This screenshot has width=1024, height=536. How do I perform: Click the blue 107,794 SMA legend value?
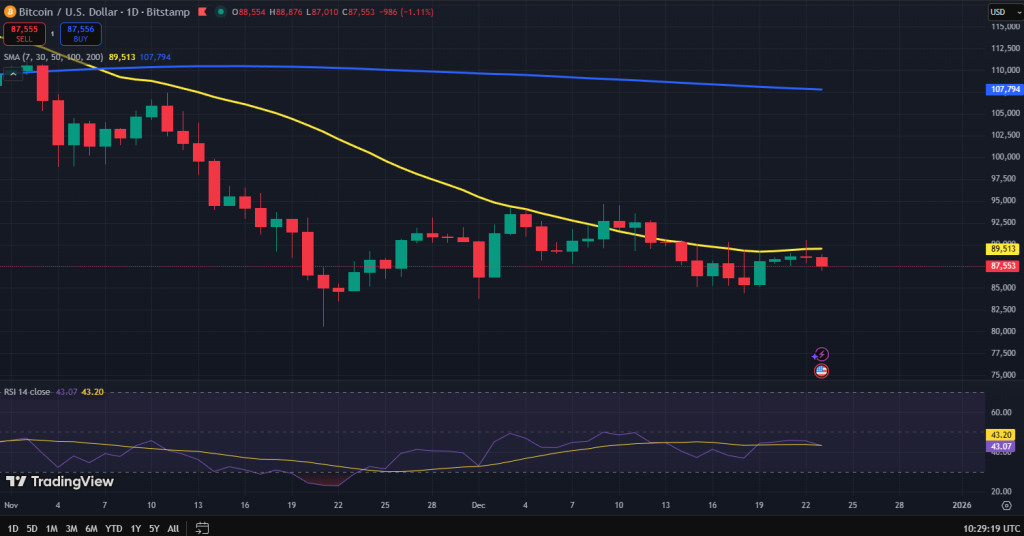[x=155, y=57]
